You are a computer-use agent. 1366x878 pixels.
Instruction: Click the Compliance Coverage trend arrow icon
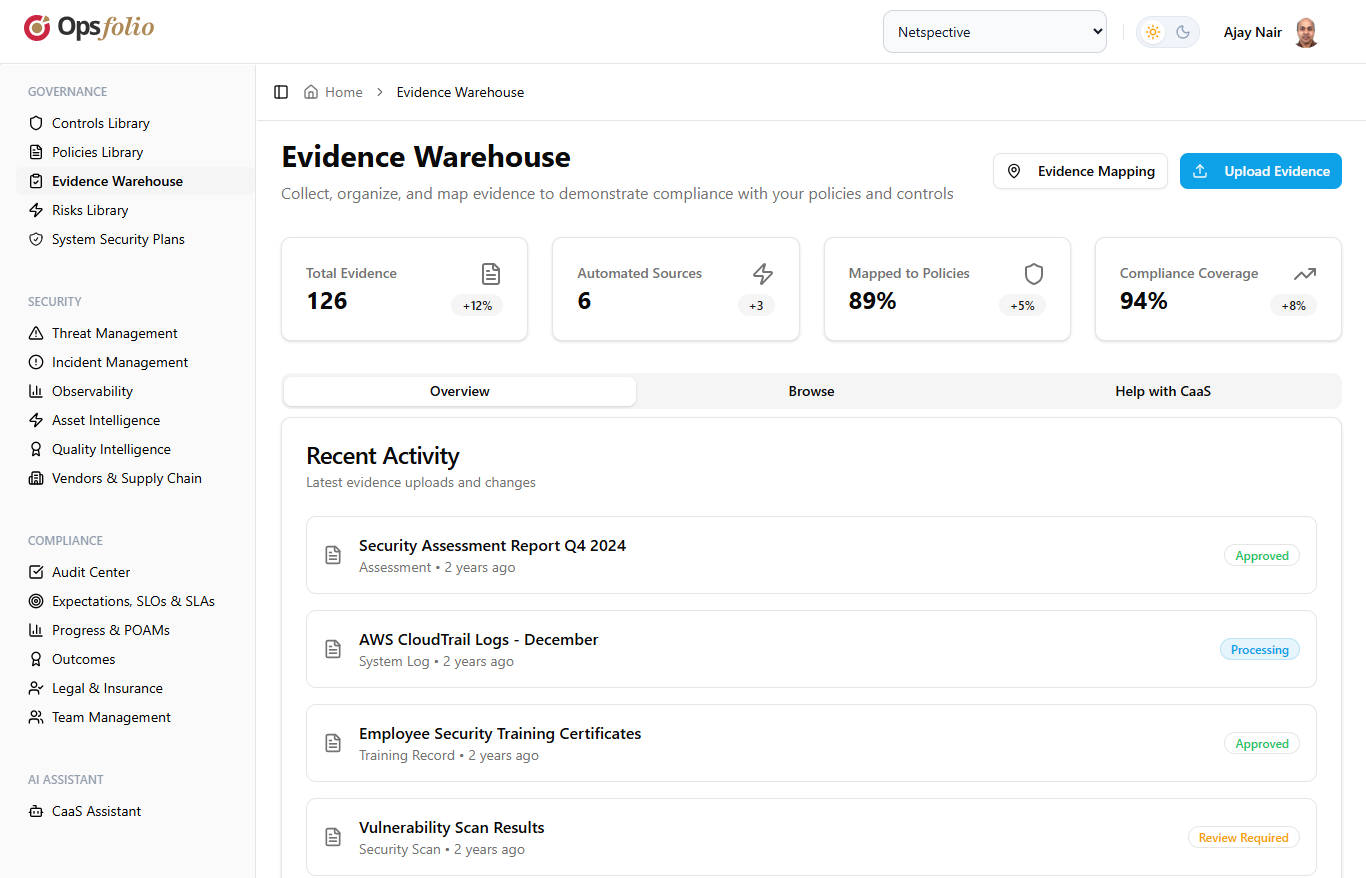[x=1304, y=273]
